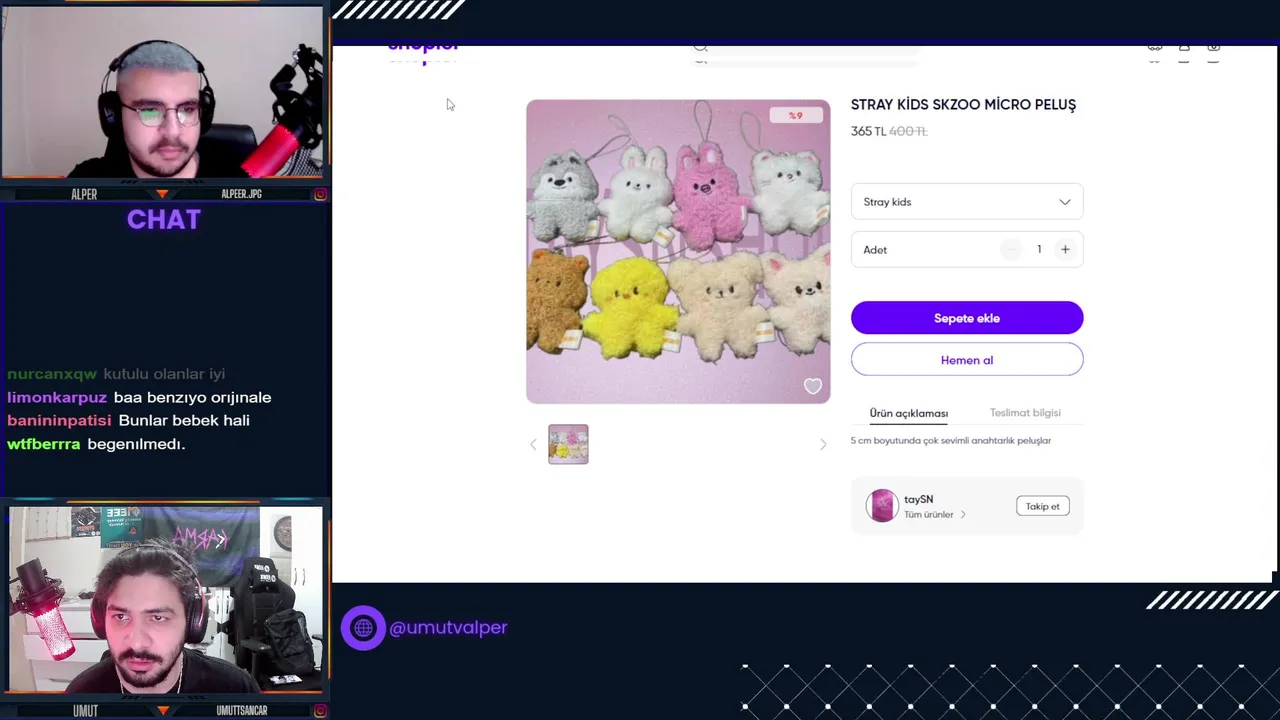Follow the seller with Takip et

click(x=1042, y=506)
